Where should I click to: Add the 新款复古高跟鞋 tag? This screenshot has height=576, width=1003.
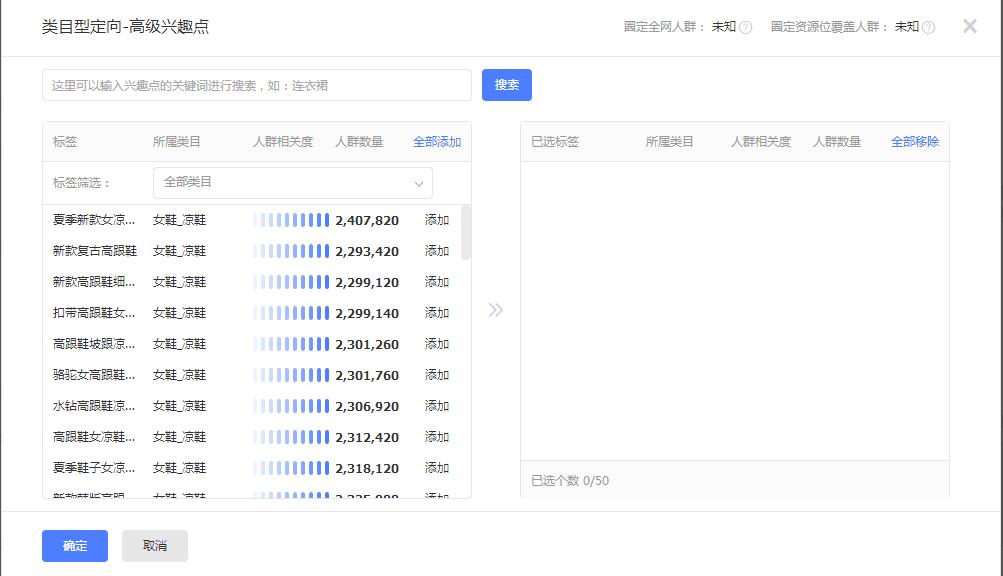tap(437, 251)
